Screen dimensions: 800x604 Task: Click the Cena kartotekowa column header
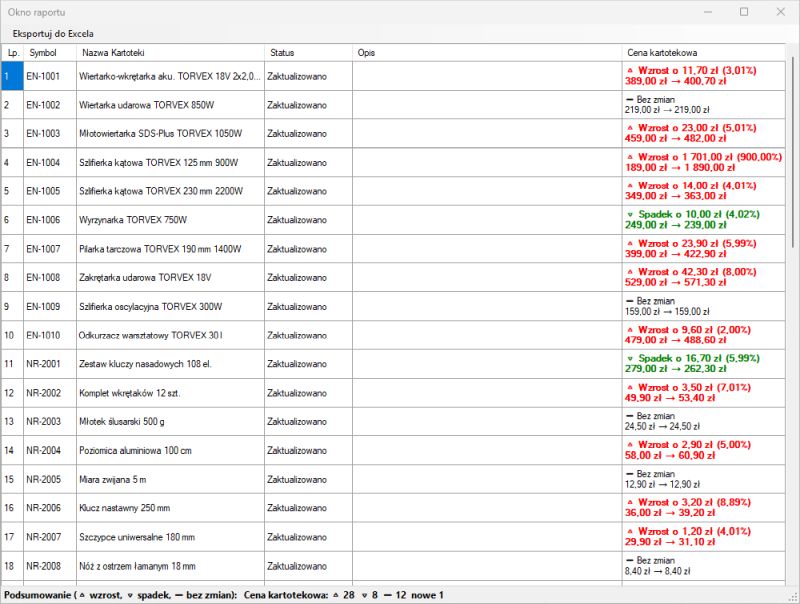point(704,53)
